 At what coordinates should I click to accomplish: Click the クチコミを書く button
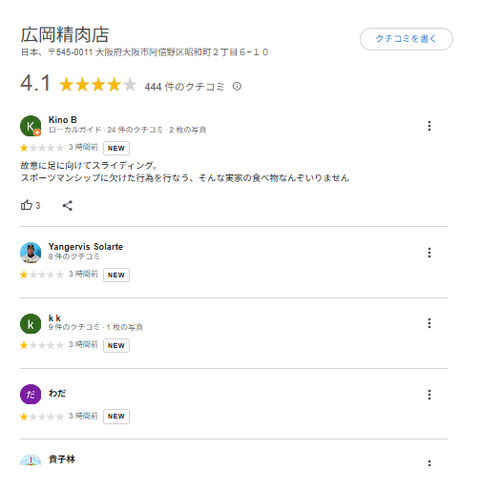tap(406, 39)
